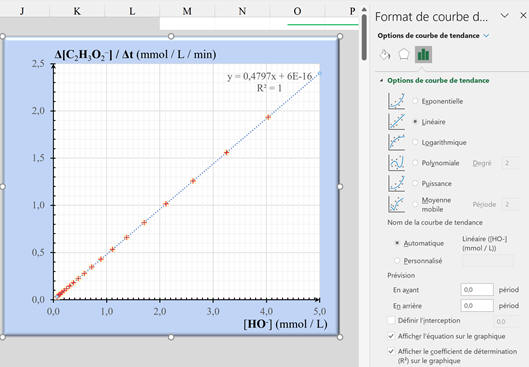Select the Logarithmique radio button
Screen dimensions: 529x367
pyautogui.click(x=415, y=142)
